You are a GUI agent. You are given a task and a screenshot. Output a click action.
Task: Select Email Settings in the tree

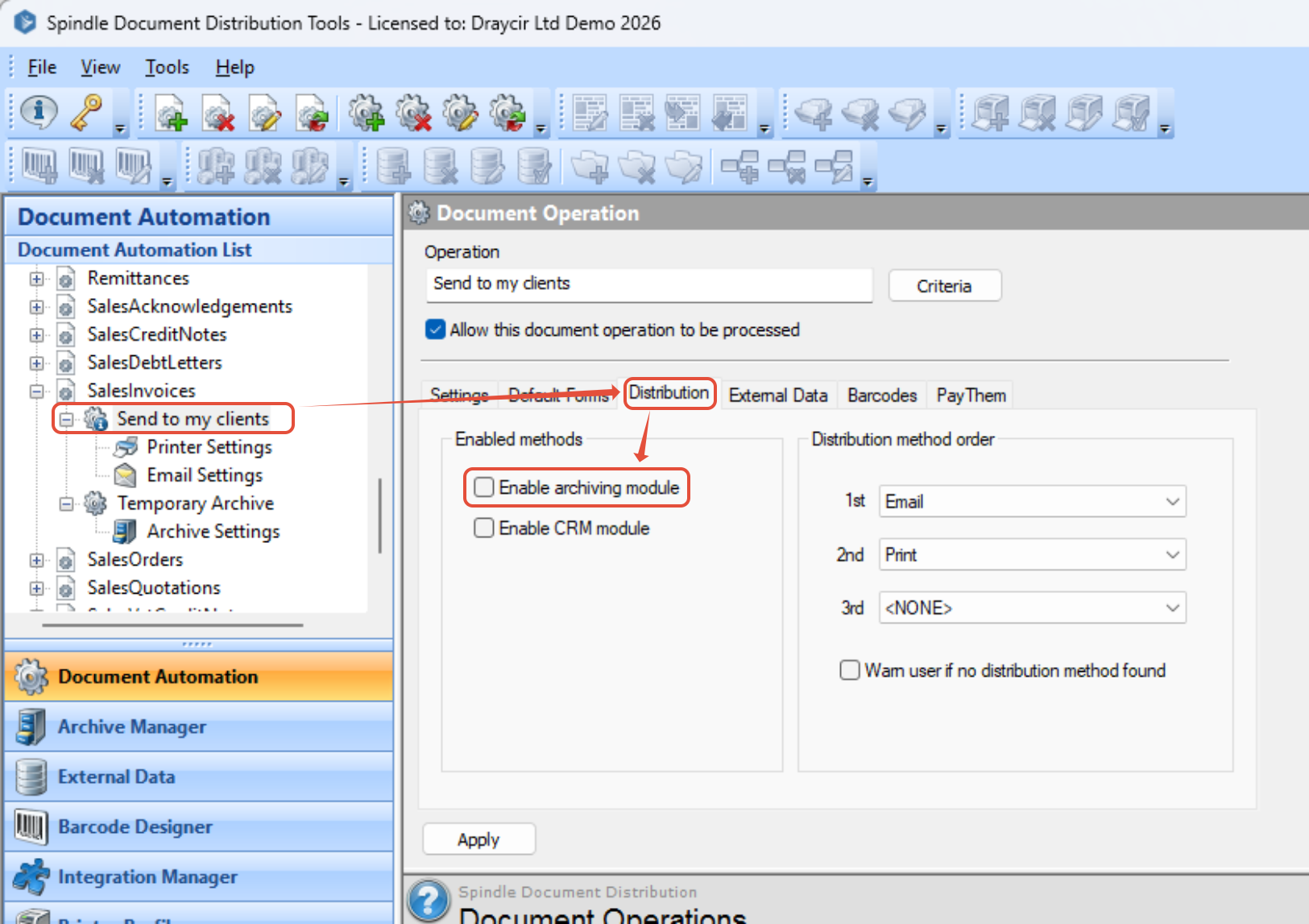tap(204, 474)
